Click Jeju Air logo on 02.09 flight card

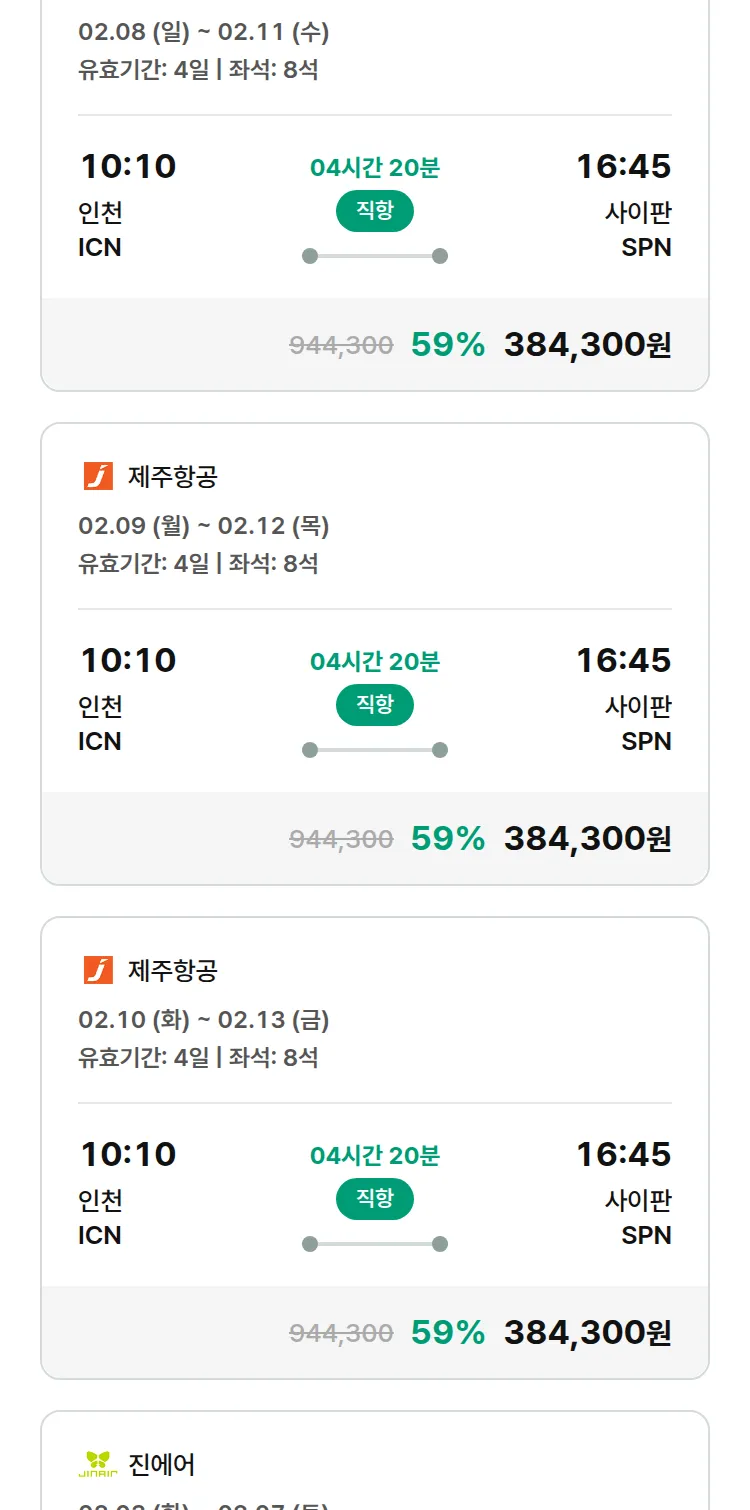(98, 476)
